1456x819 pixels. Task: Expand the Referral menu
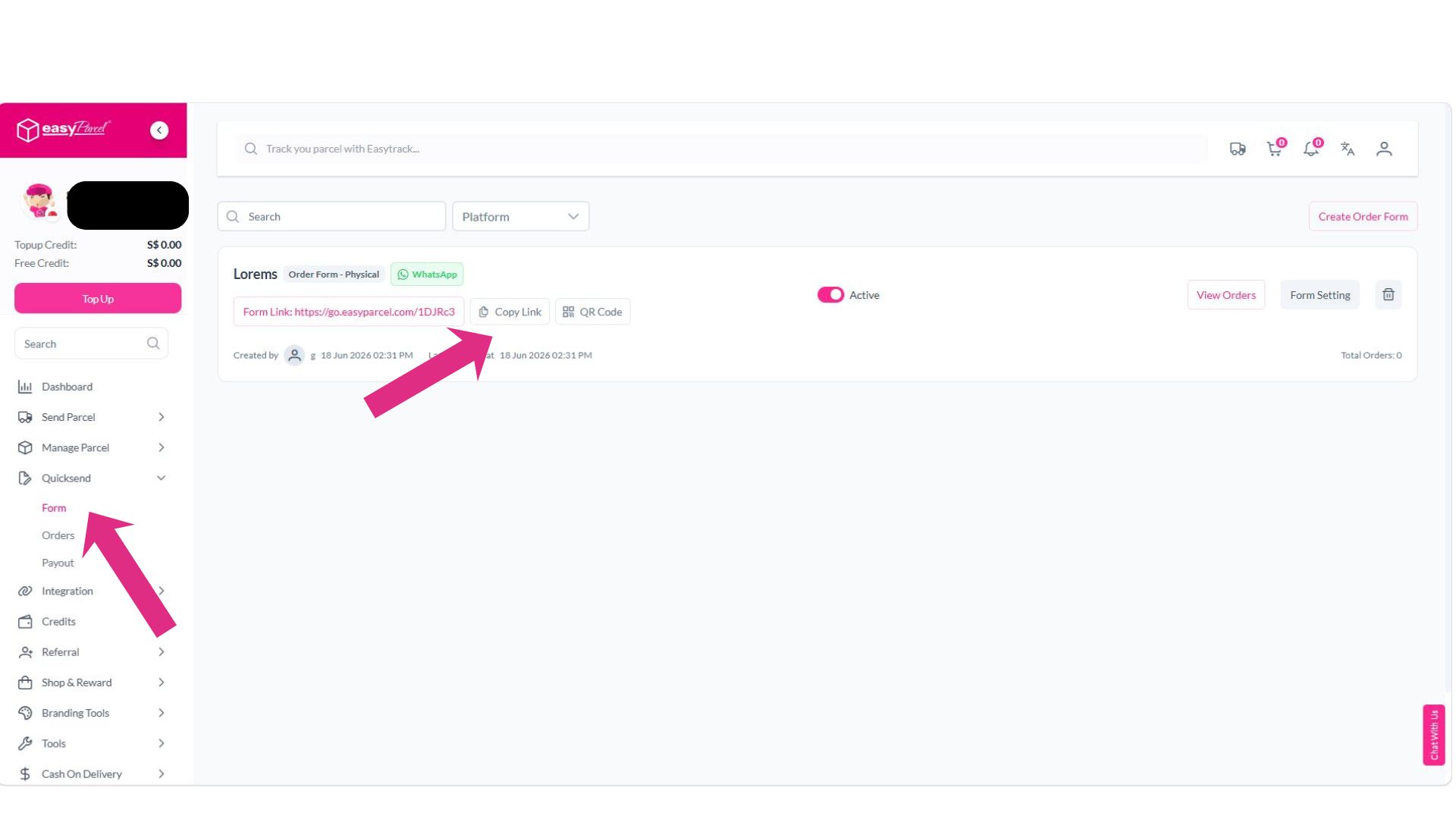pos(91,652)
